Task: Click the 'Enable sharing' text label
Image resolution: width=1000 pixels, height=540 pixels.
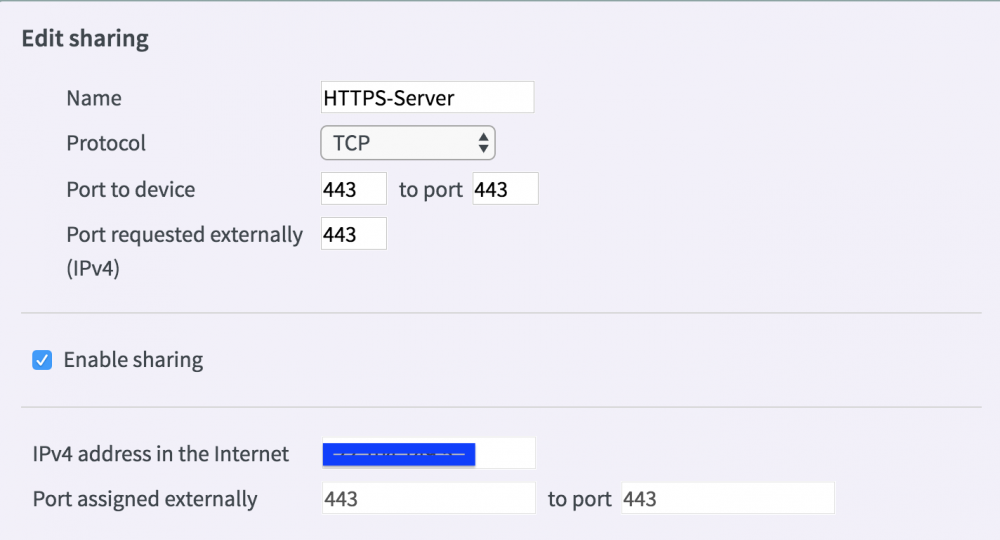Action: (x=133, y=360)
